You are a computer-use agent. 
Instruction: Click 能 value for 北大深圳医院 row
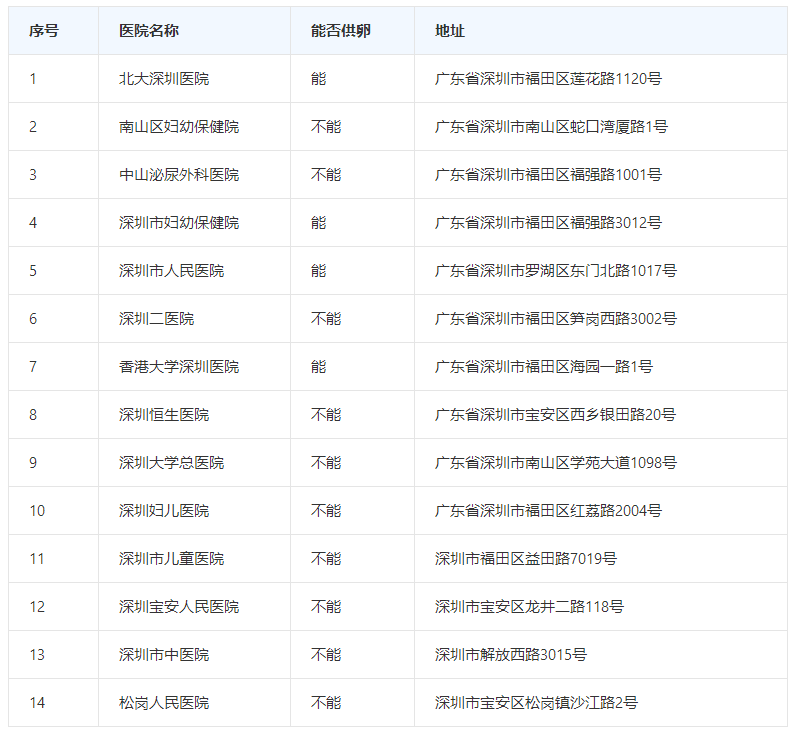pyautogui.click(x=318, y=79)
